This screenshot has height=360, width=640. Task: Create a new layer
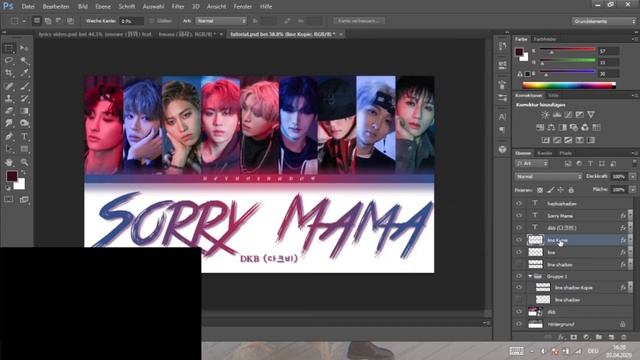tap(611, 337)
